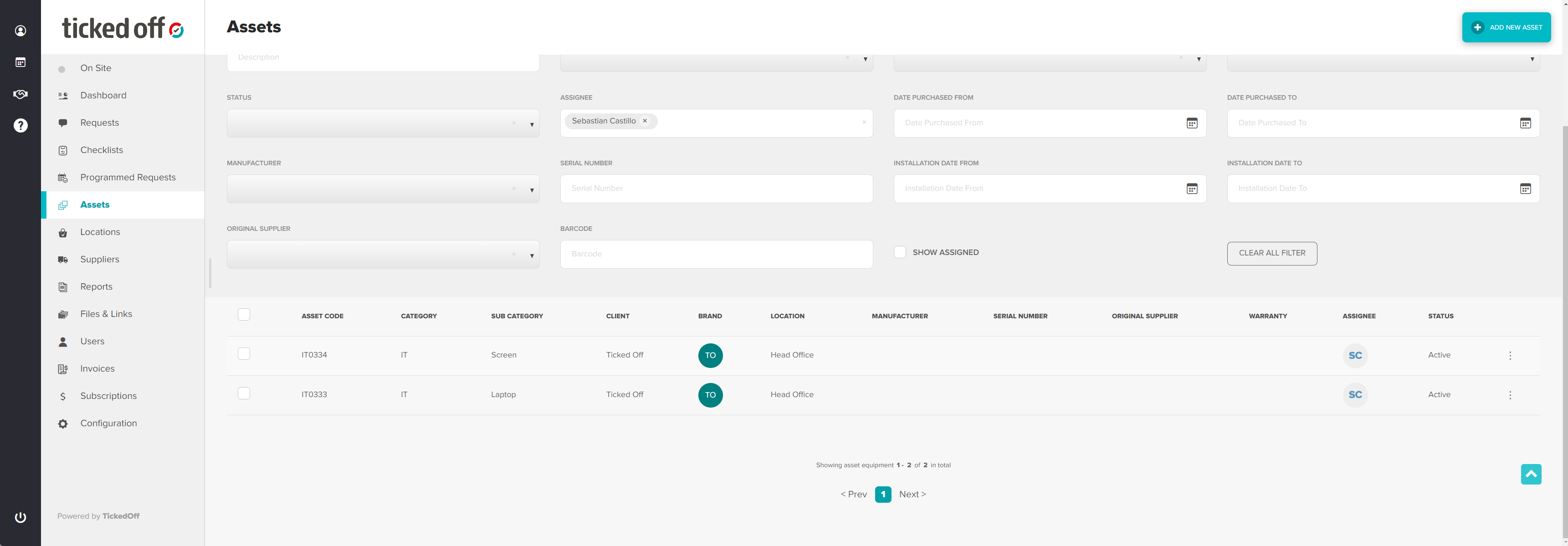This screenshot has width=1568, height=546.
Task: Expand the Status dropdown
Action: tap(531, 124)
